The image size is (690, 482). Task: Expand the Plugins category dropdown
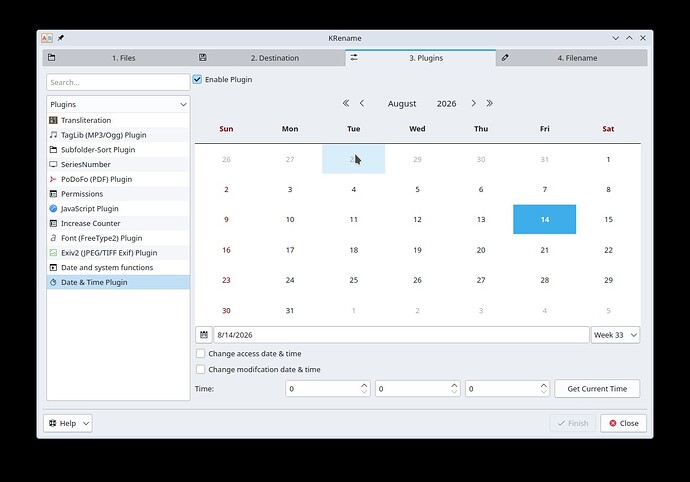point(118,104)
